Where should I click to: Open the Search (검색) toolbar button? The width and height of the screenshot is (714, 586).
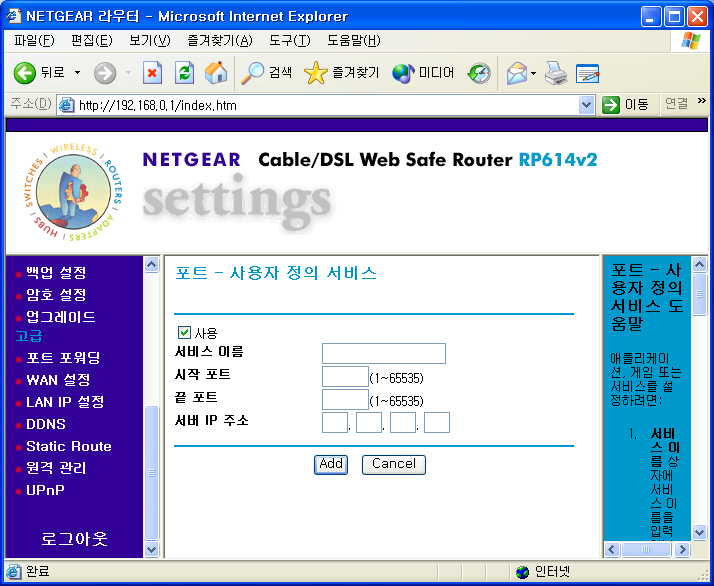tap(266, 73)
